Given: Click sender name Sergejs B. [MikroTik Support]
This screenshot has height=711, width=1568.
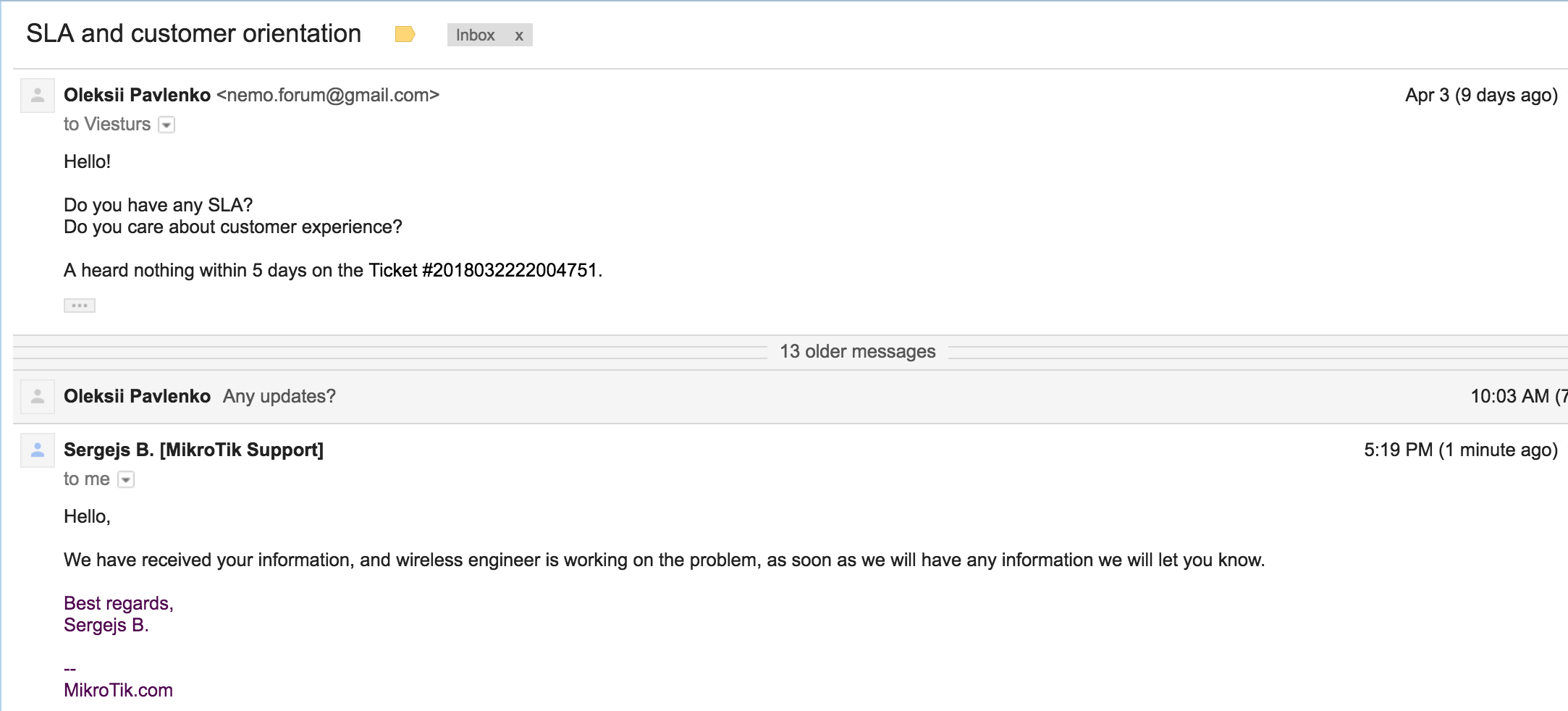Looking at the screenshot, I should click(x=193, y=450).
